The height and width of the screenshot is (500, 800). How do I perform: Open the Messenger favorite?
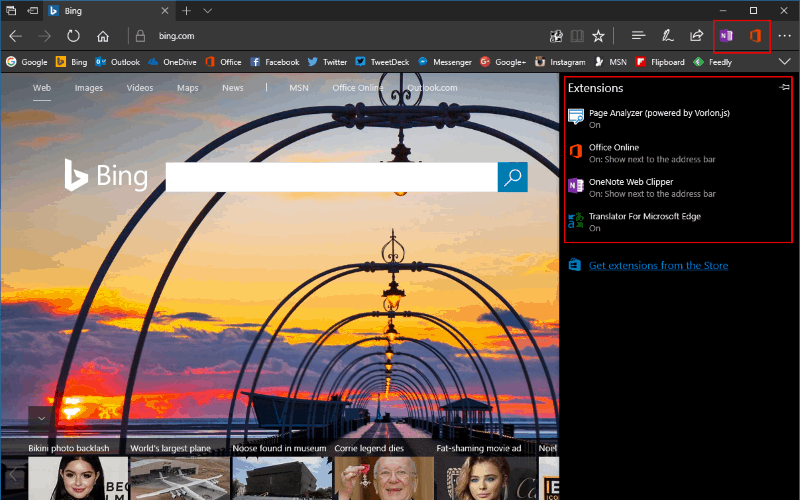pos(444,62)
